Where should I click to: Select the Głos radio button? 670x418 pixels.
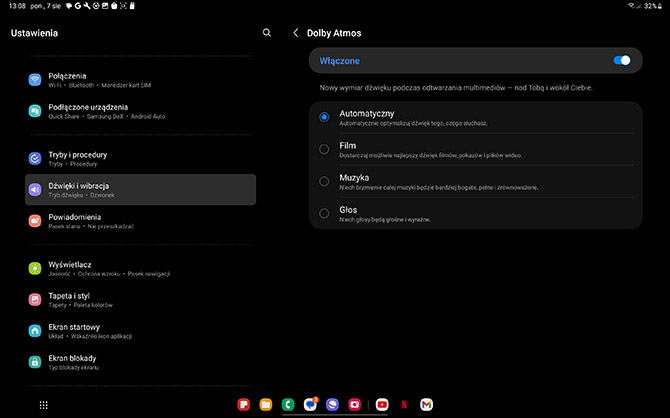click(324, 213)
